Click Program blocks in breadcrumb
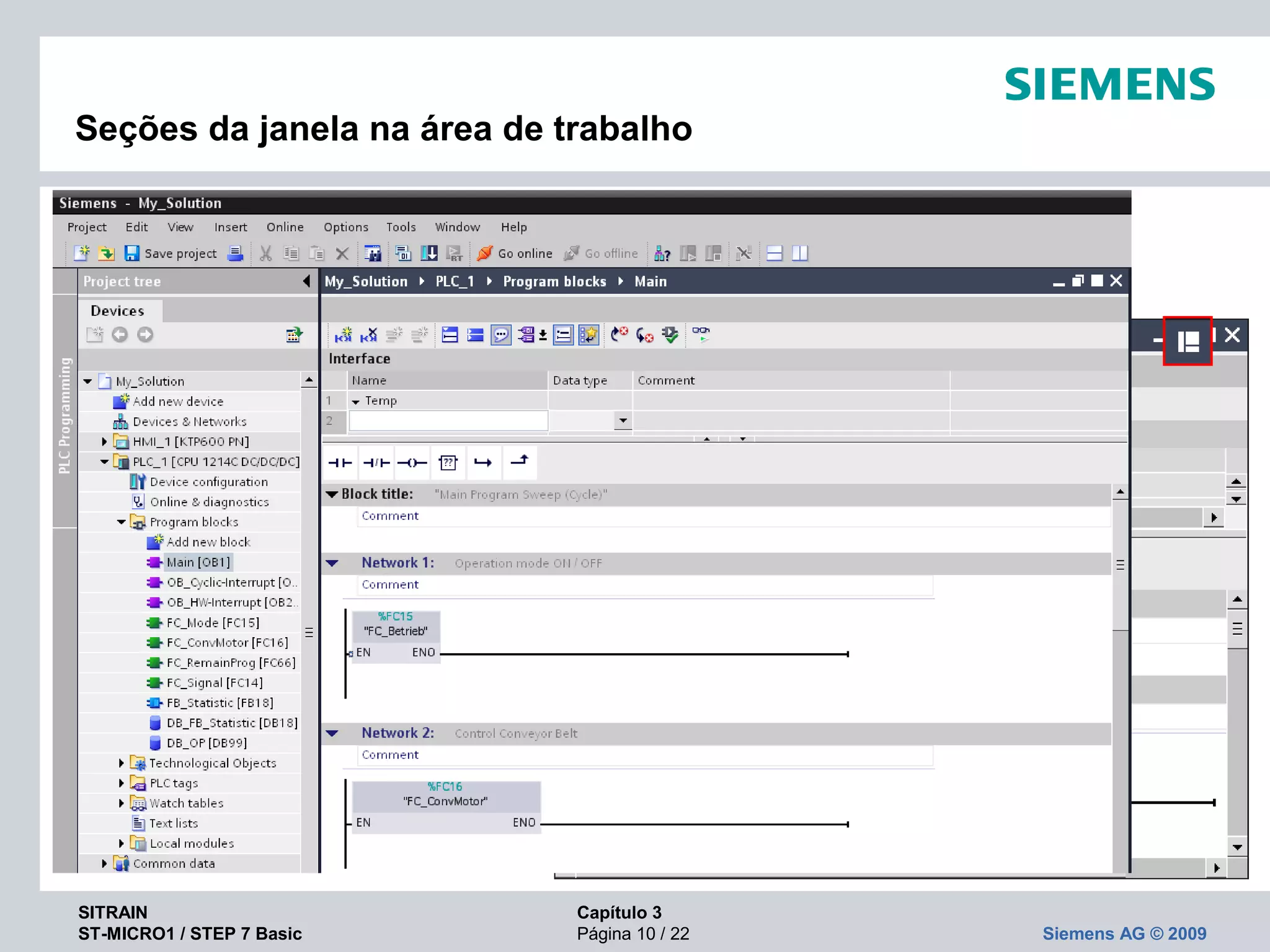The image size is (1270, 952). click(554, 281)
